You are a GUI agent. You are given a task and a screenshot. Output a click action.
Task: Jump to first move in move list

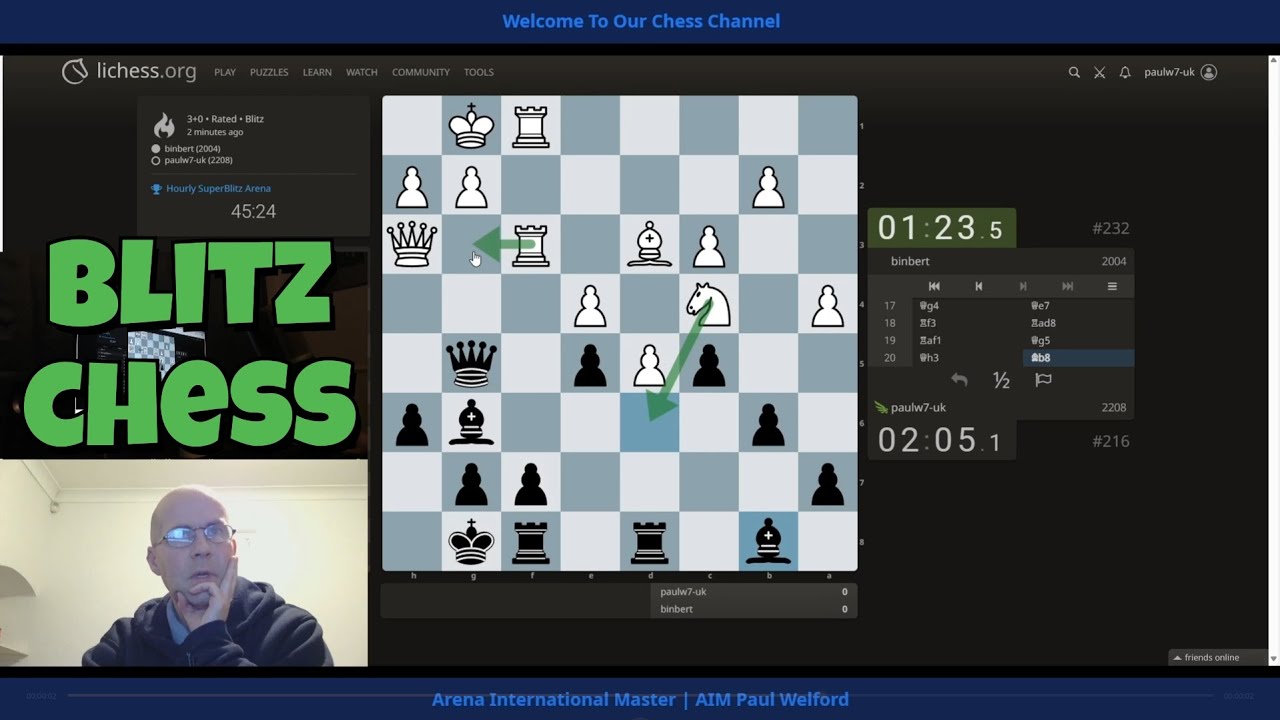point(934,286)
